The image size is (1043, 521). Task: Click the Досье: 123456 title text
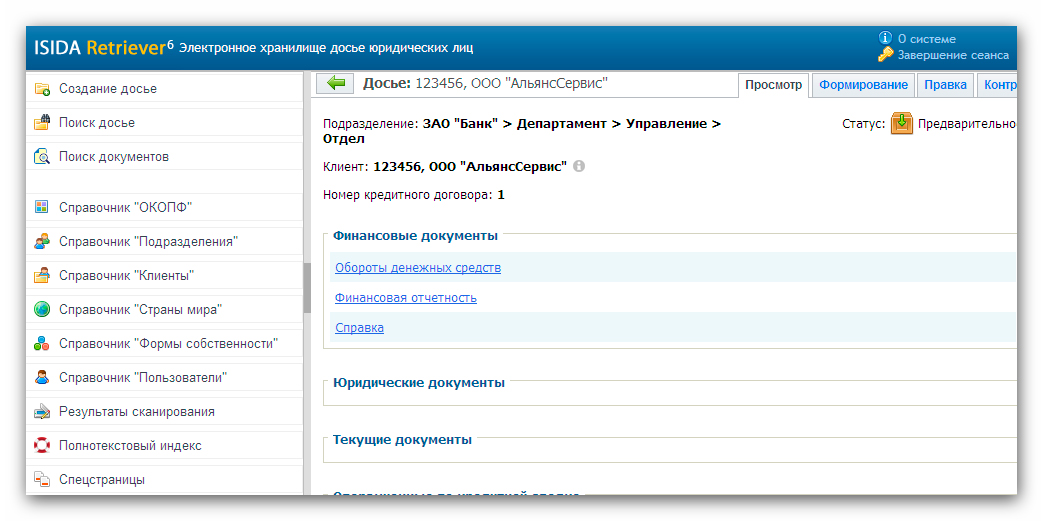click(486, 83)
